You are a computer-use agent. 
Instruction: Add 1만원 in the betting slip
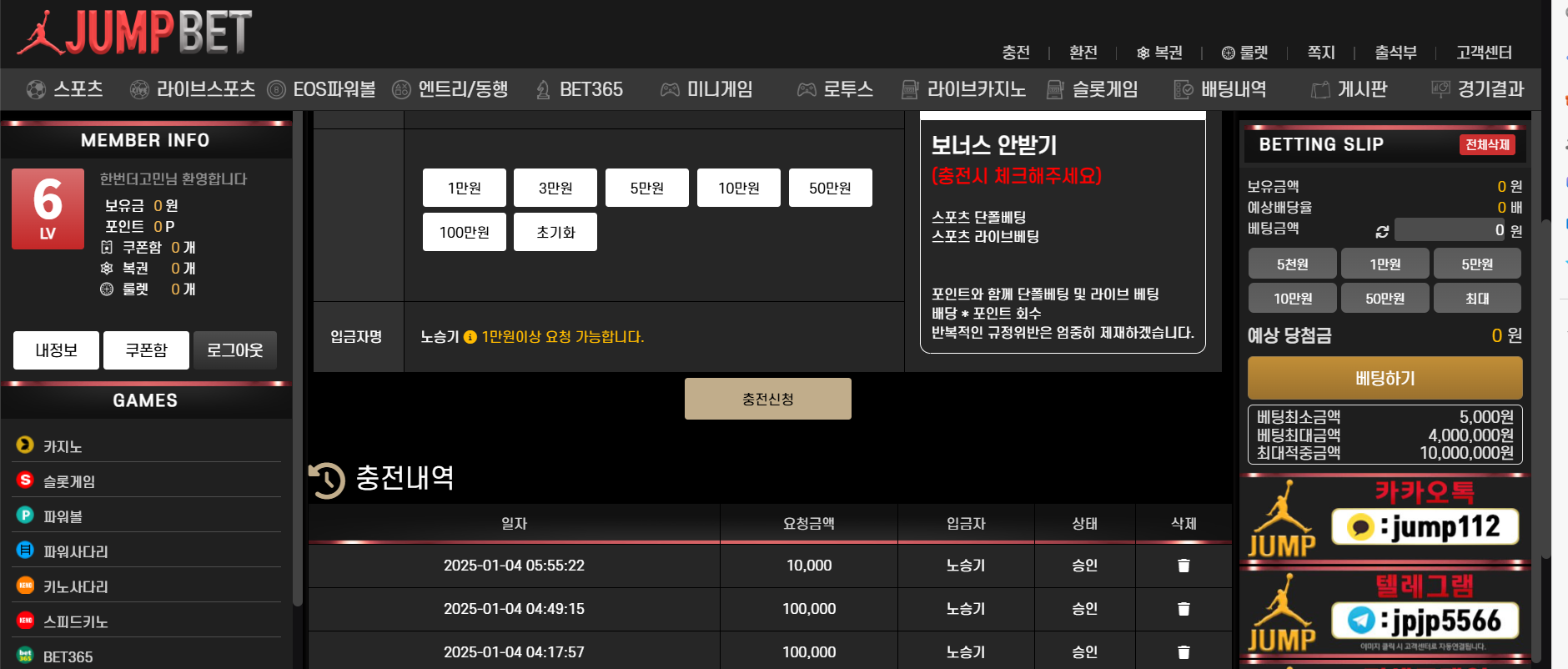click(x=1385, y=264)
